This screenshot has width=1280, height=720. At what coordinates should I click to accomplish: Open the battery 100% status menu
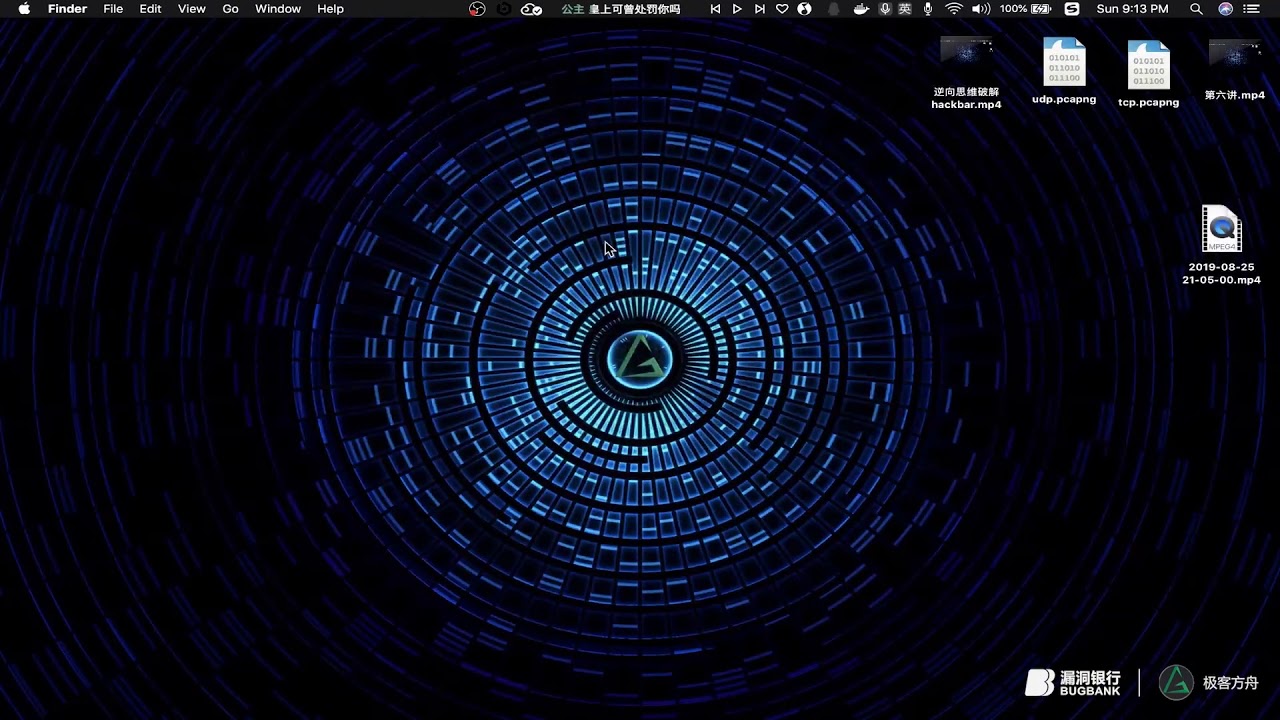coord(1025,9)
